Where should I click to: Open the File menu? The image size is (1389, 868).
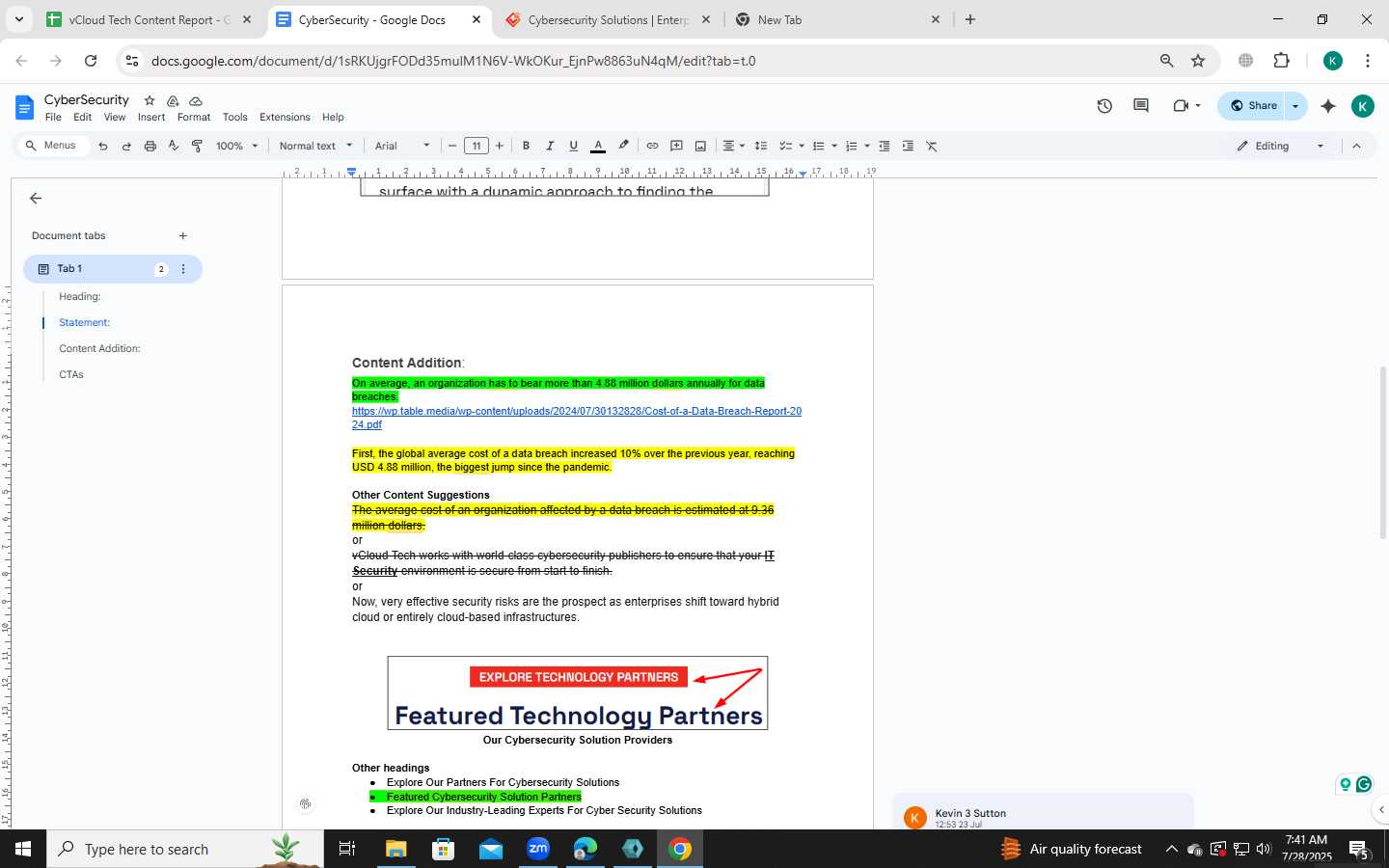53,117
